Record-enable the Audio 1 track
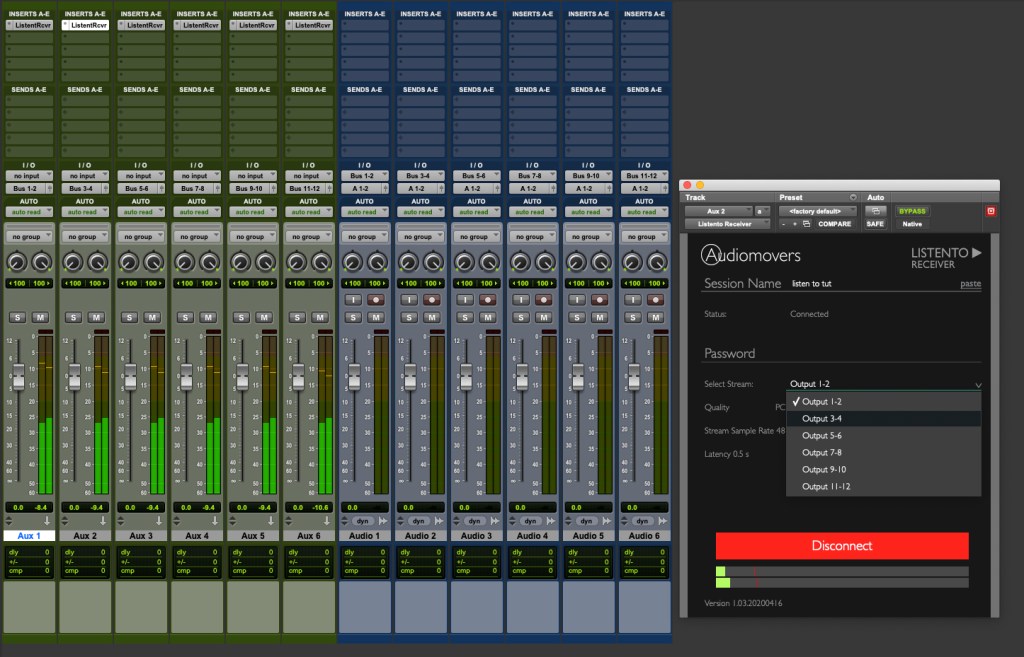 (x=376, y=299)
